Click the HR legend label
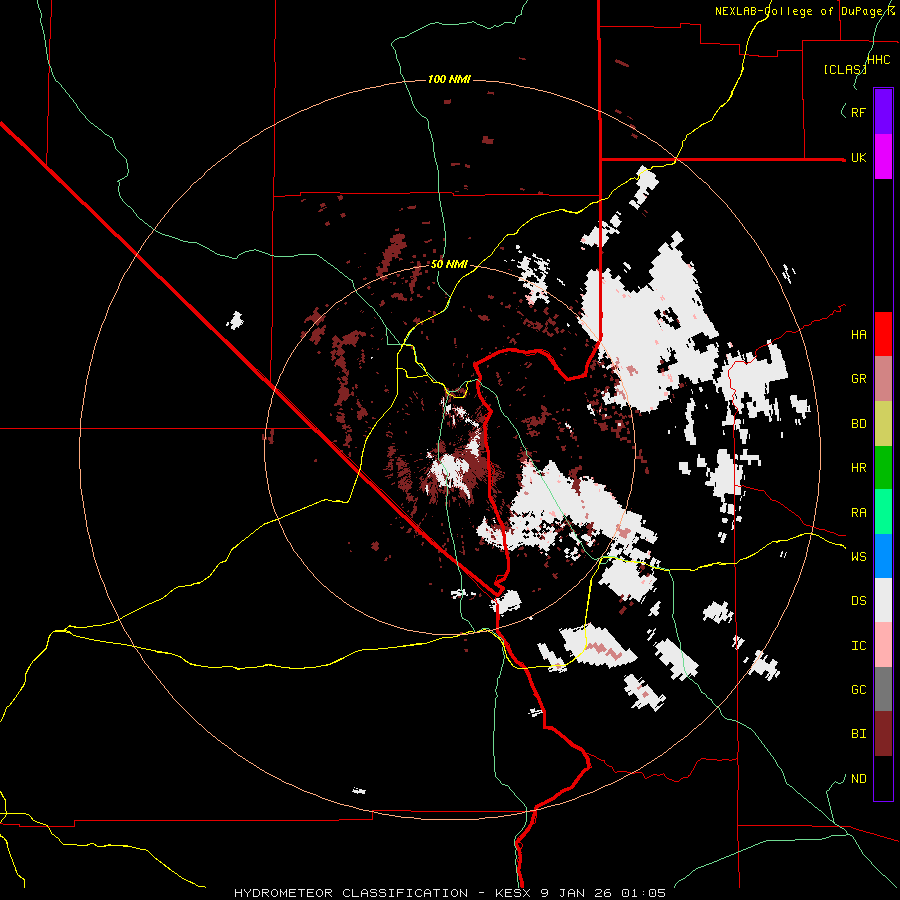This screenshot has width=900, height=900. click(858, 468)
